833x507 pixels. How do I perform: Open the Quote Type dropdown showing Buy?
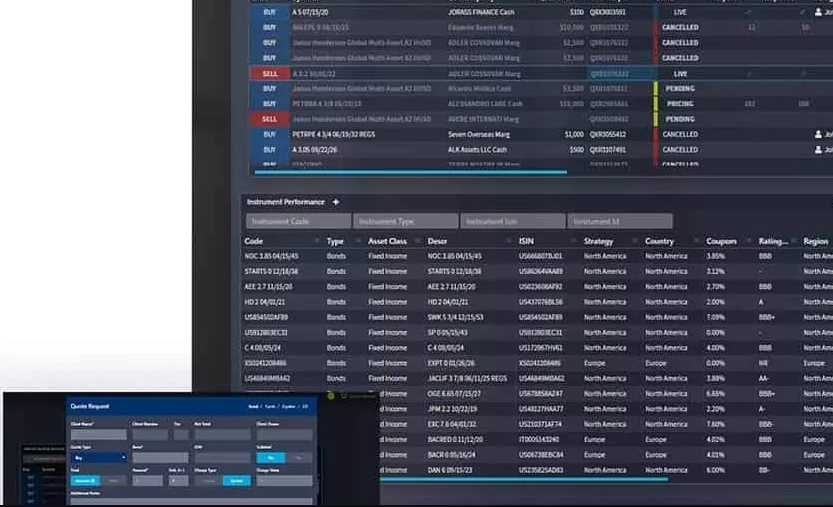point(99,458)
